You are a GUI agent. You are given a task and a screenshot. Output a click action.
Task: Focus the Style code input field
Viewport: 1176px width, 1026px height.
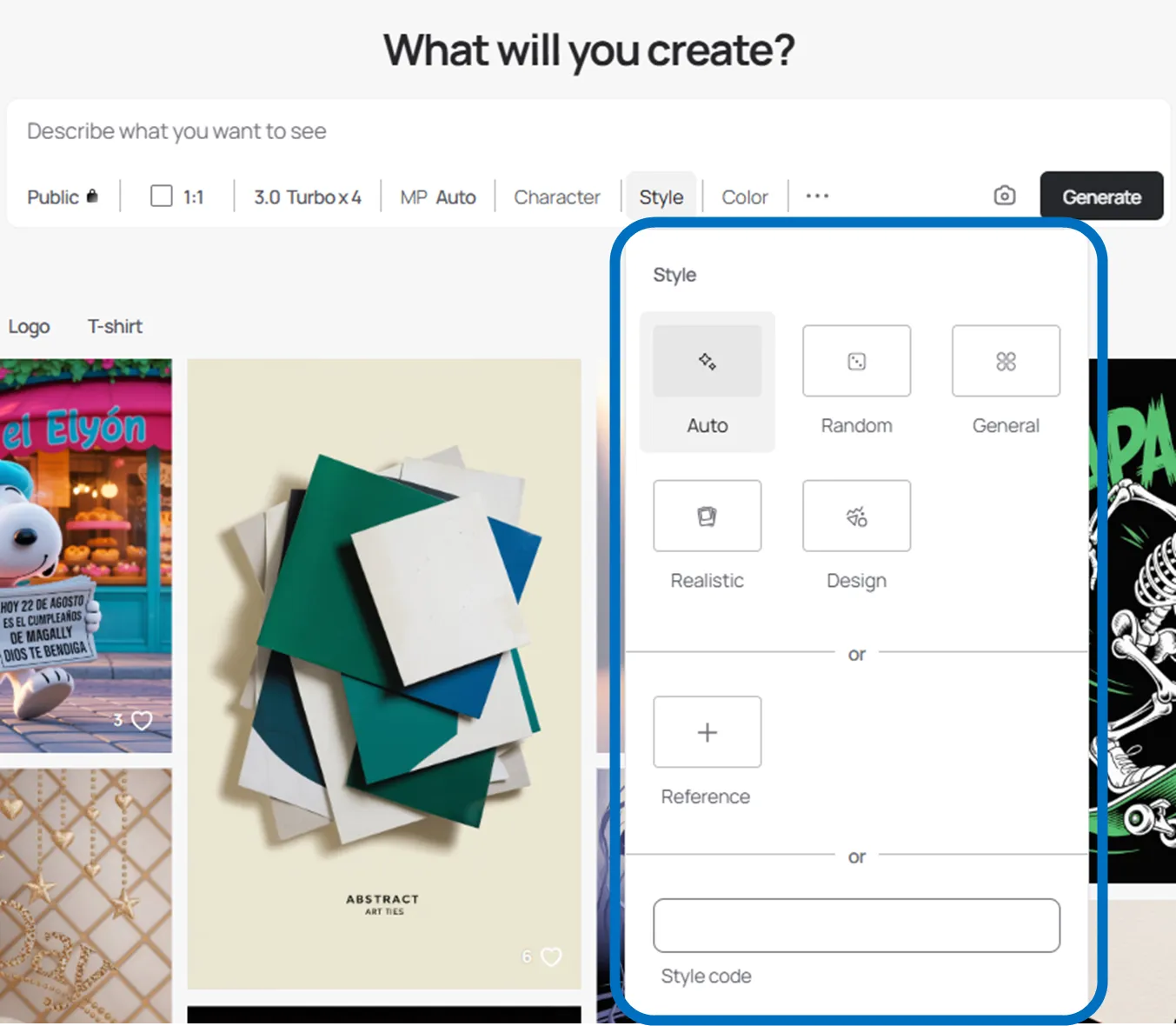[856, 925]
